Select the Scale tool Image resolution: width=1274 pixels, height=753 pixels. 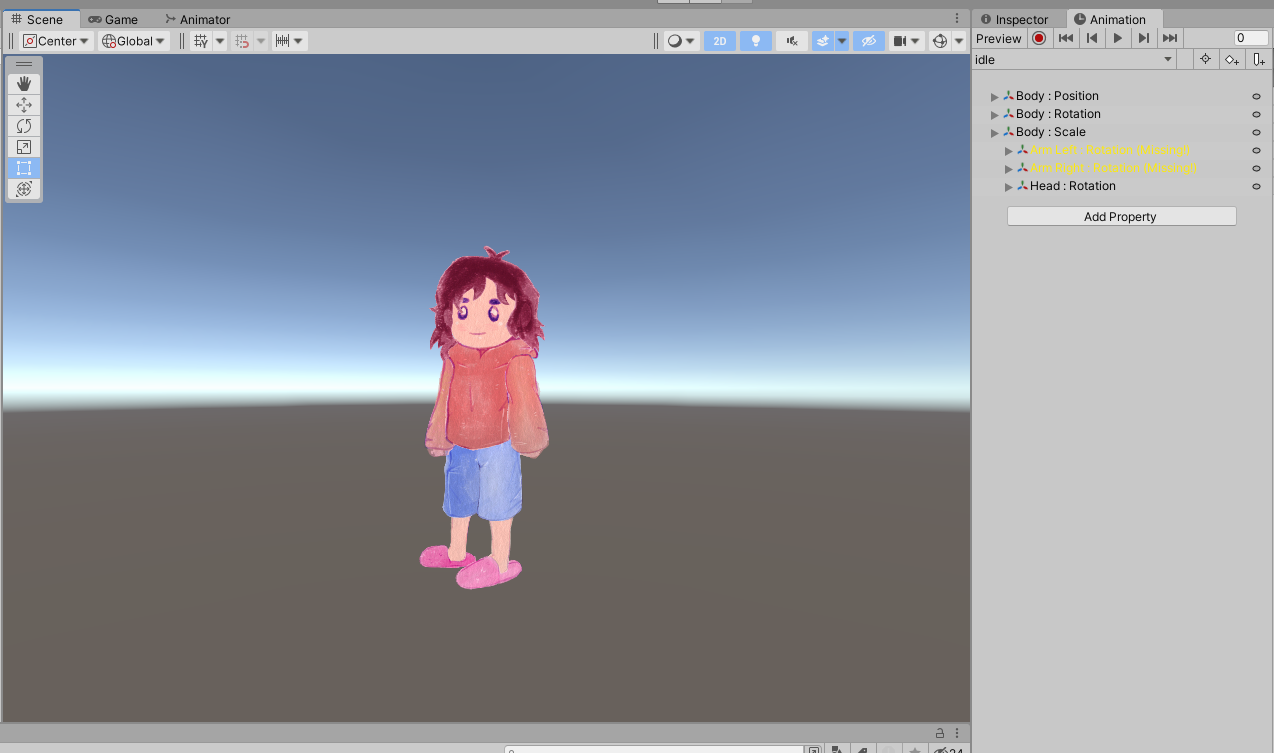click(23, 146)
